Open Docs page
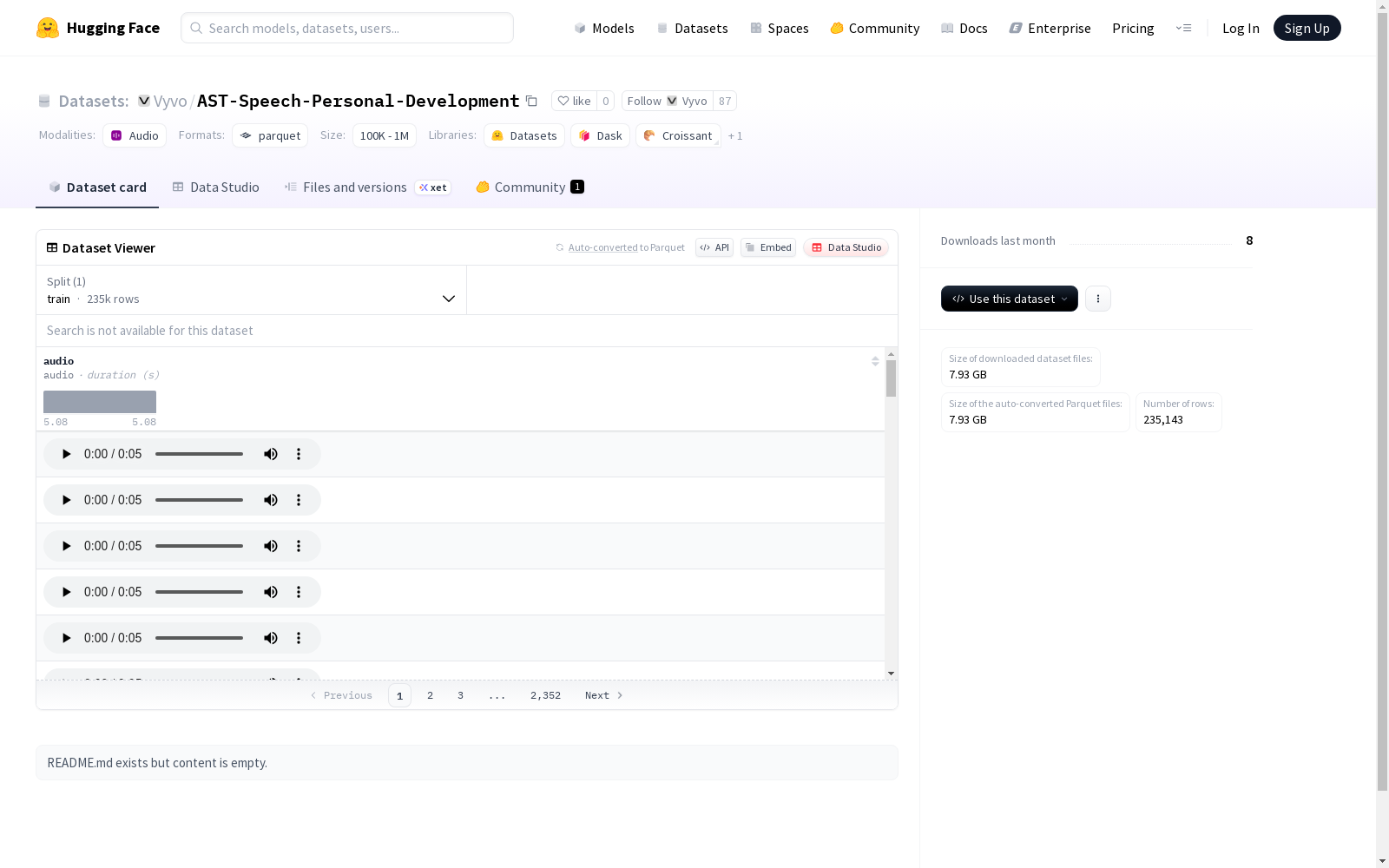Image resolution: width=1389 pixels, height=868 pixels. 964,28
